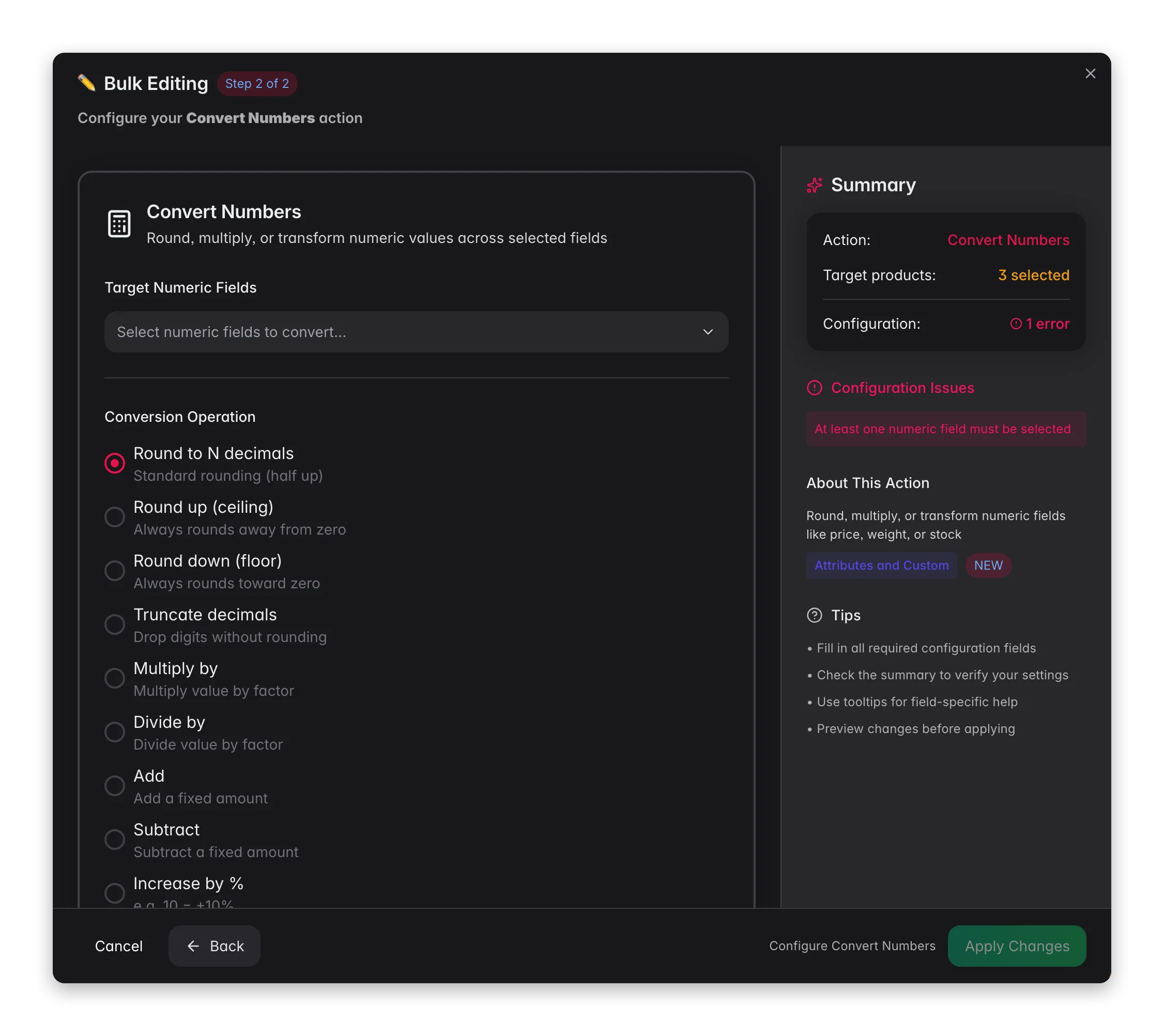Click the 'Convert Numbers' action value in Summary
This screenshot has height=1036, width=1164.
tap(1008, 240)
